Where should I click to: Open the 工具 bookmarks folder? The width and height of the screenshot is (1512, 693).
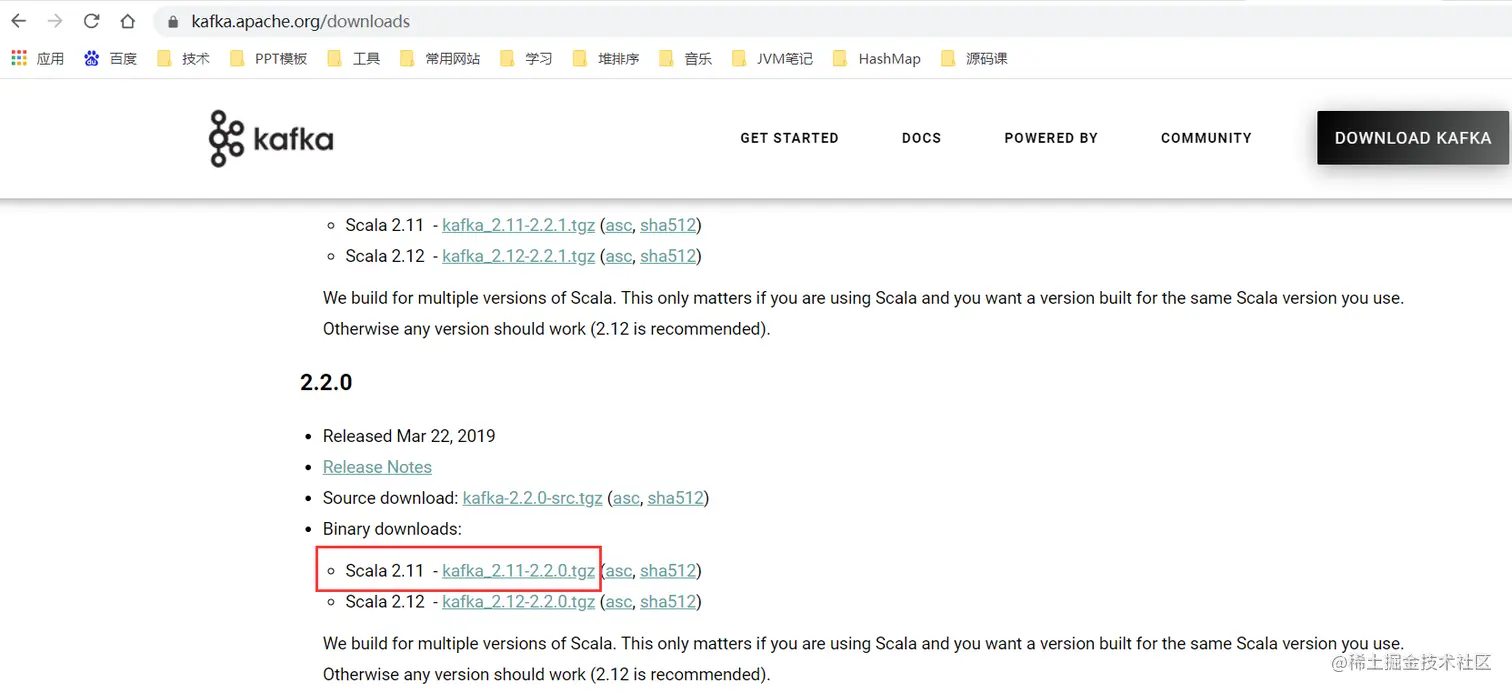(x=354, y=59)
